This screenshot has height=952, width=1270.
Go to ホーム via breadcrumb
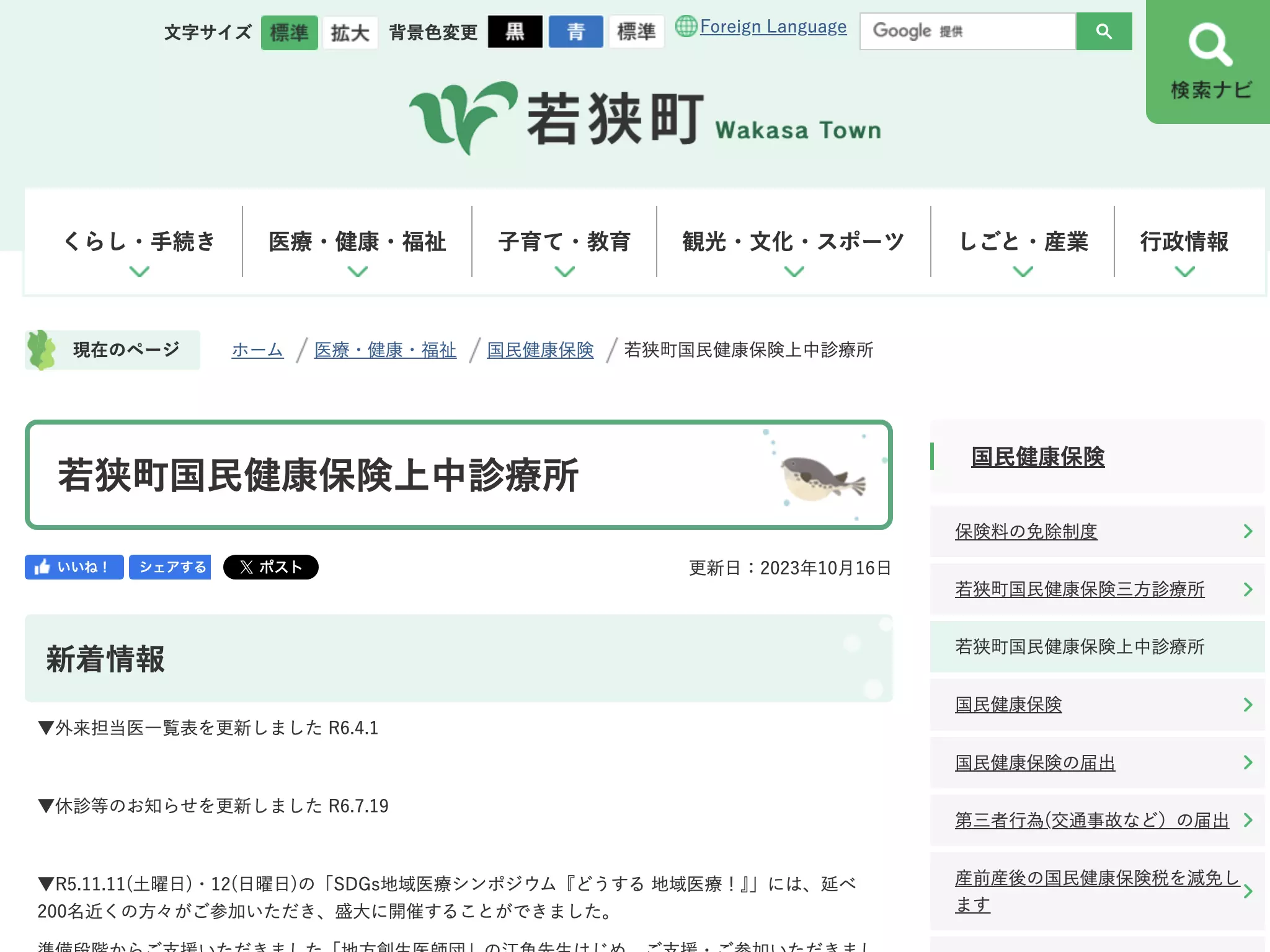pyautogui.click(x=257, y=350)
